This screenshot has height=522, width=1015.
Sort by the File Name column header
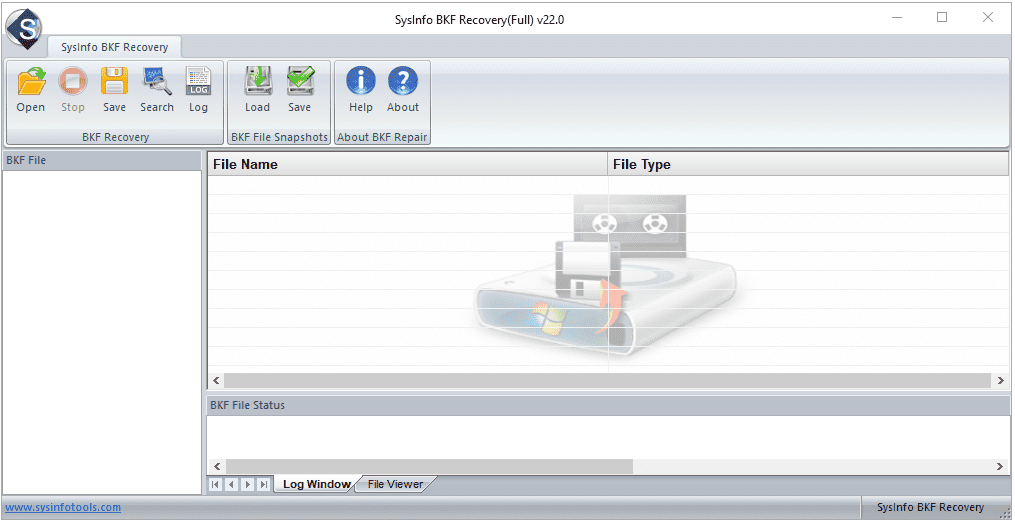[407, 165]
